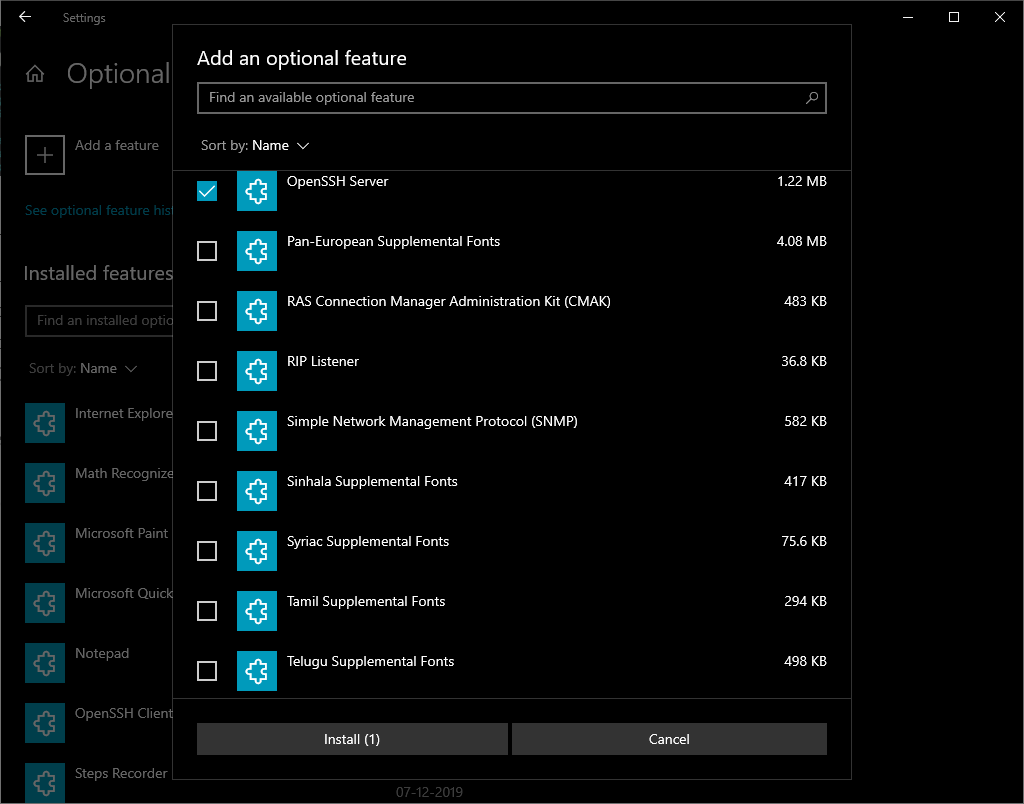
Task: Select the Microsoft Paint installed feature icon
Action: tap(45, 543)
